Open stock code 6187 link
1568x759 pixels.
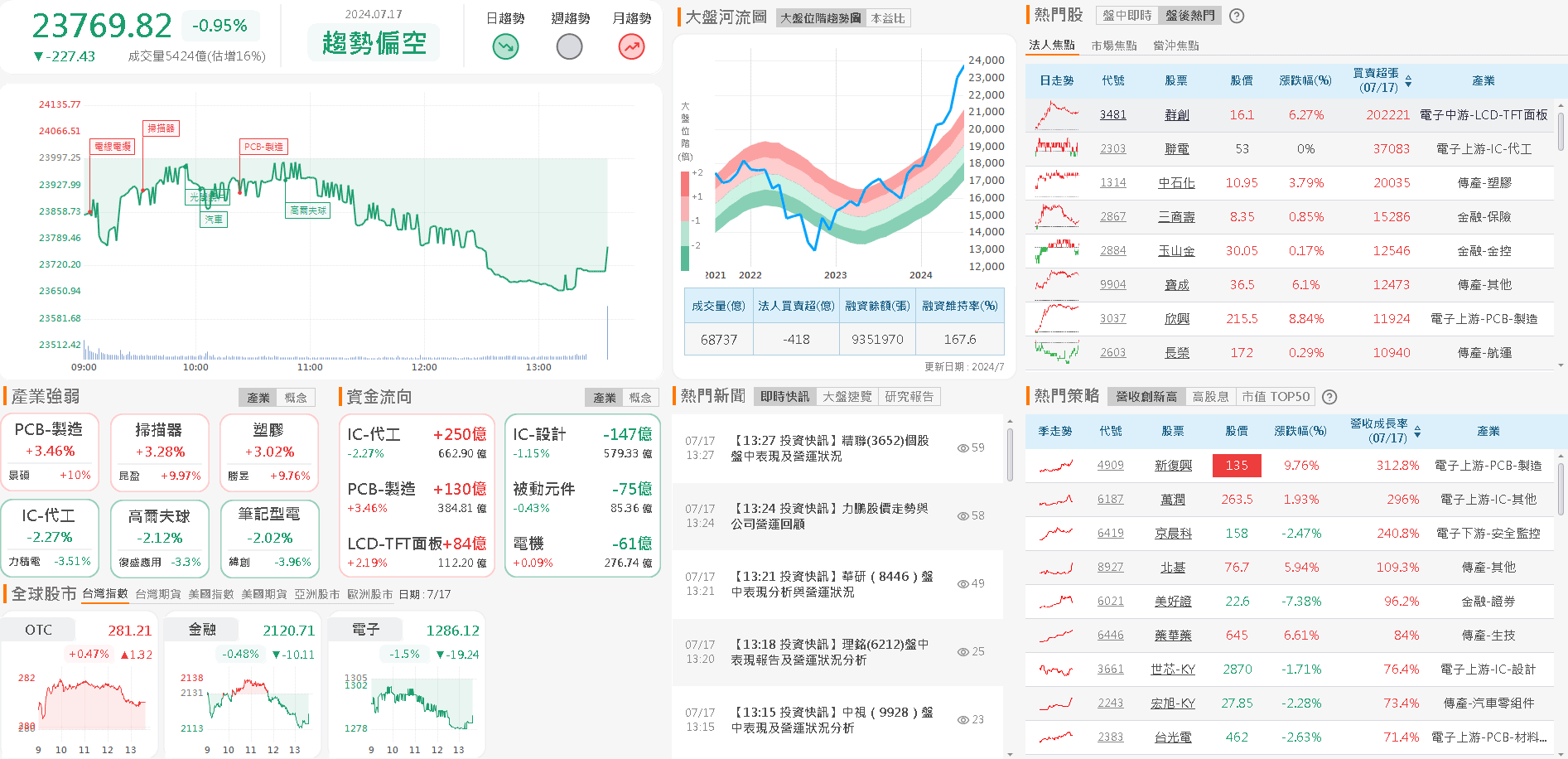tap(1111, 500)
